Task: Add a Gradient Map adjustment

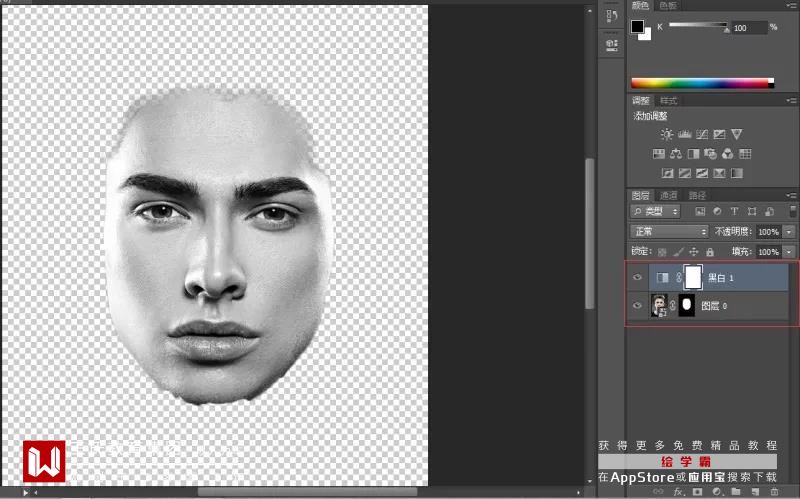Action: (x=737, y=173)
